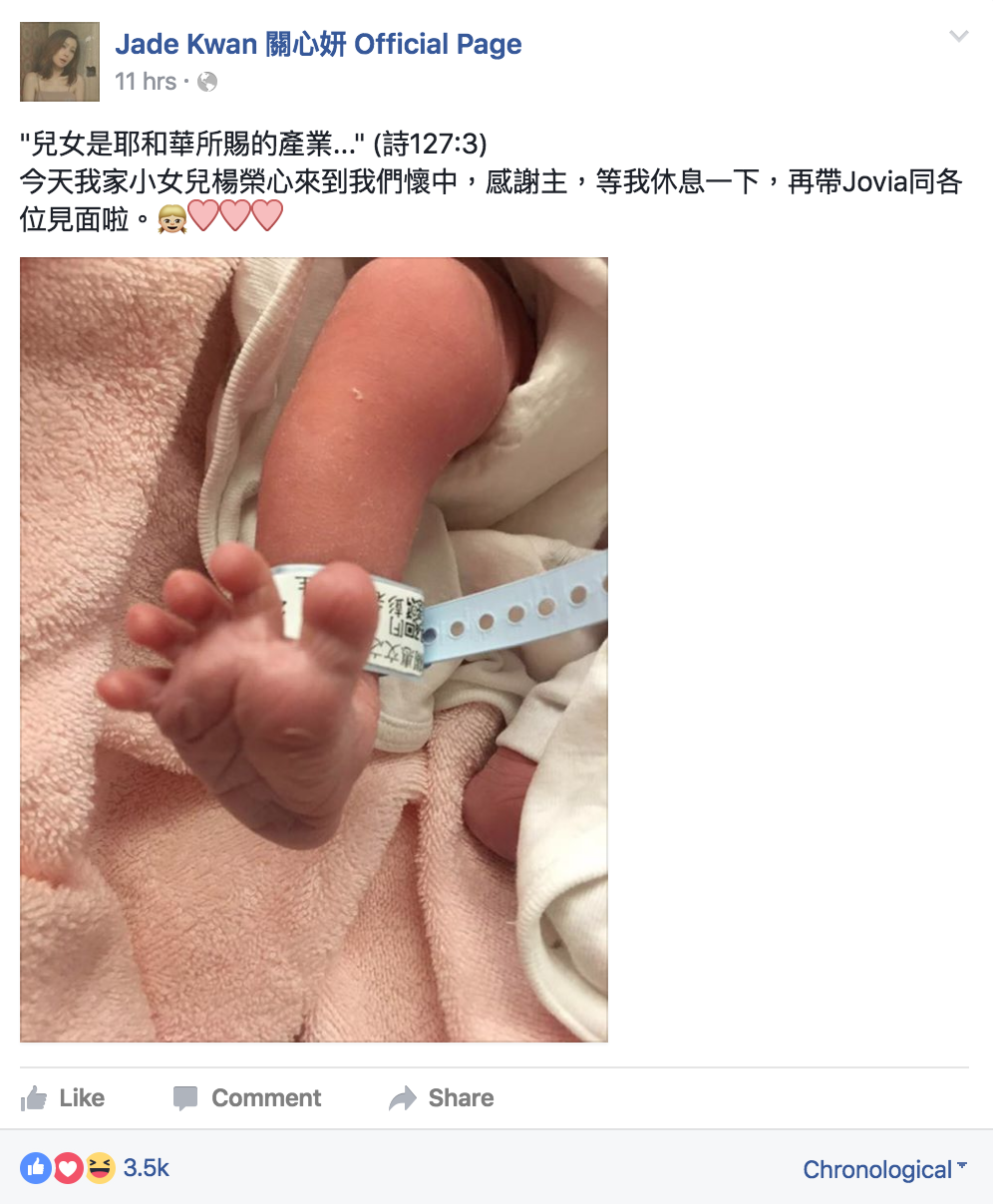The height and width of the screenshot is (1204, 993).
Task: Visit the Jade Kwan 關心妍 Official Page link
Action: pos(318,44)
